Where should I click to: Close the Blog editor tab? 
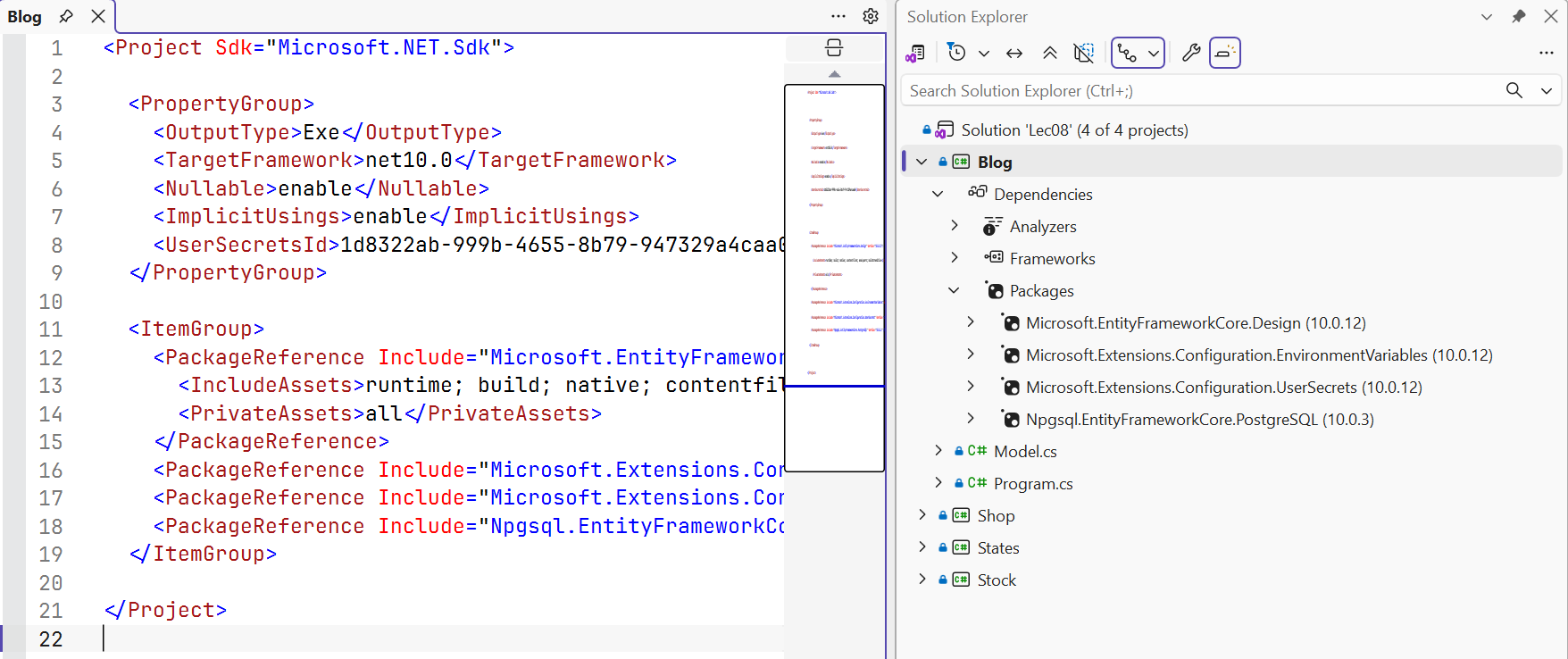pyautogui.click(x=98, y=16)
